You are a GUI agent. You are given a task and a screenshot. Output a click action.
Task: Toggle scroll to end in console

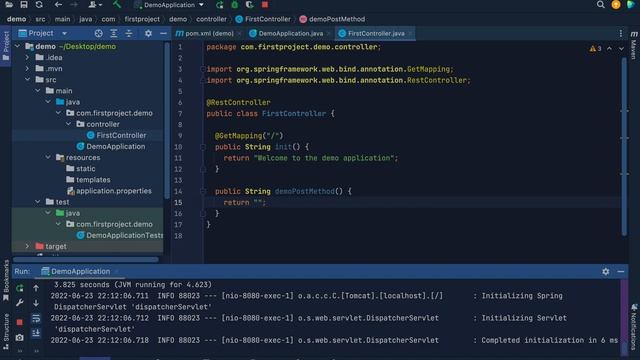tap(36, 333)
